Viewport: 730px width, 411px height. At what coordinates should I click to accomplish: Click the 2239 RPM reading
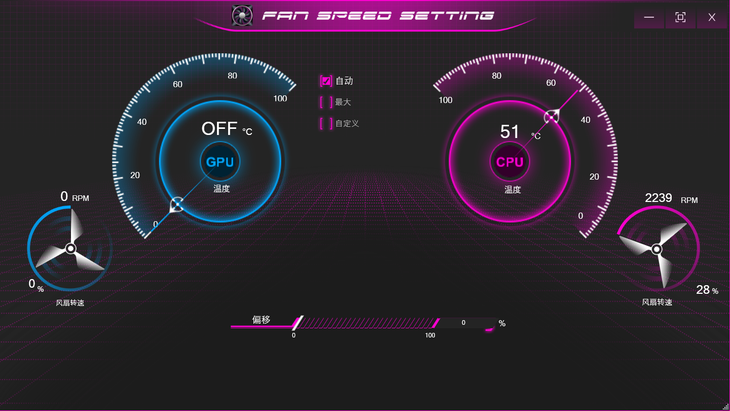[x=660, y=198]
